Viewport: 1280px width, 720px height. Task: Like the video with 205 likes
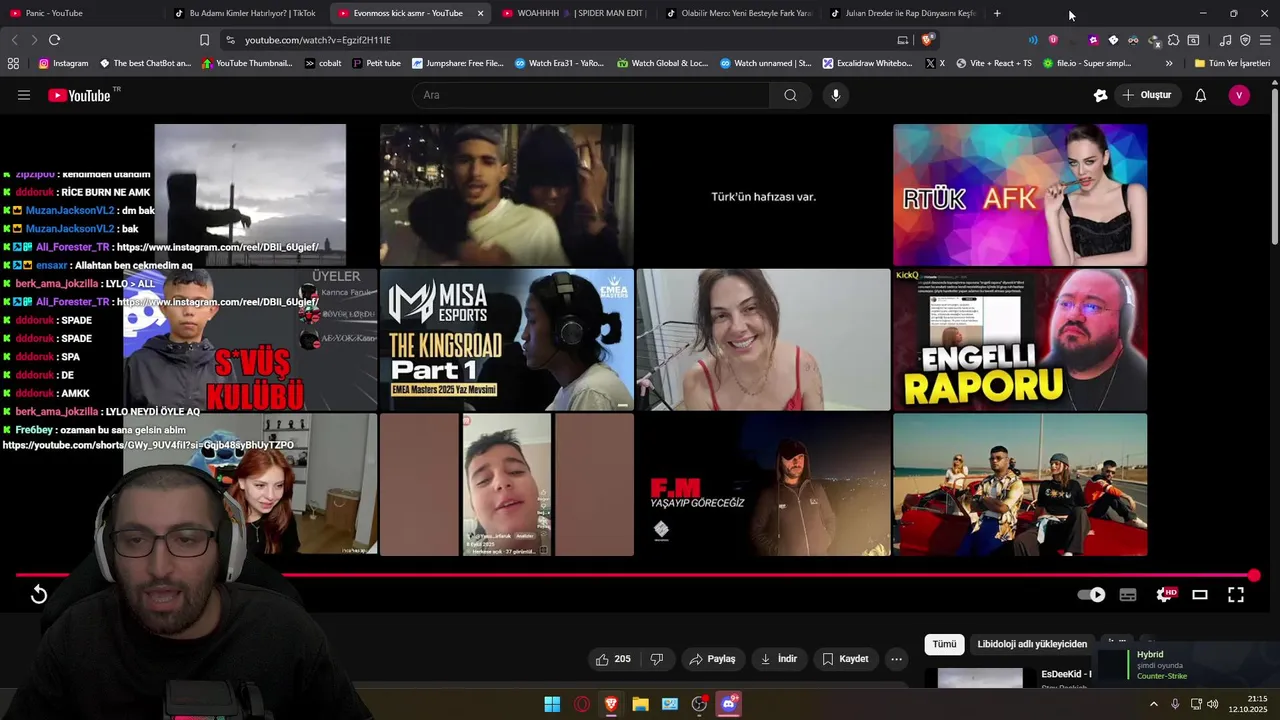point(613,659)
